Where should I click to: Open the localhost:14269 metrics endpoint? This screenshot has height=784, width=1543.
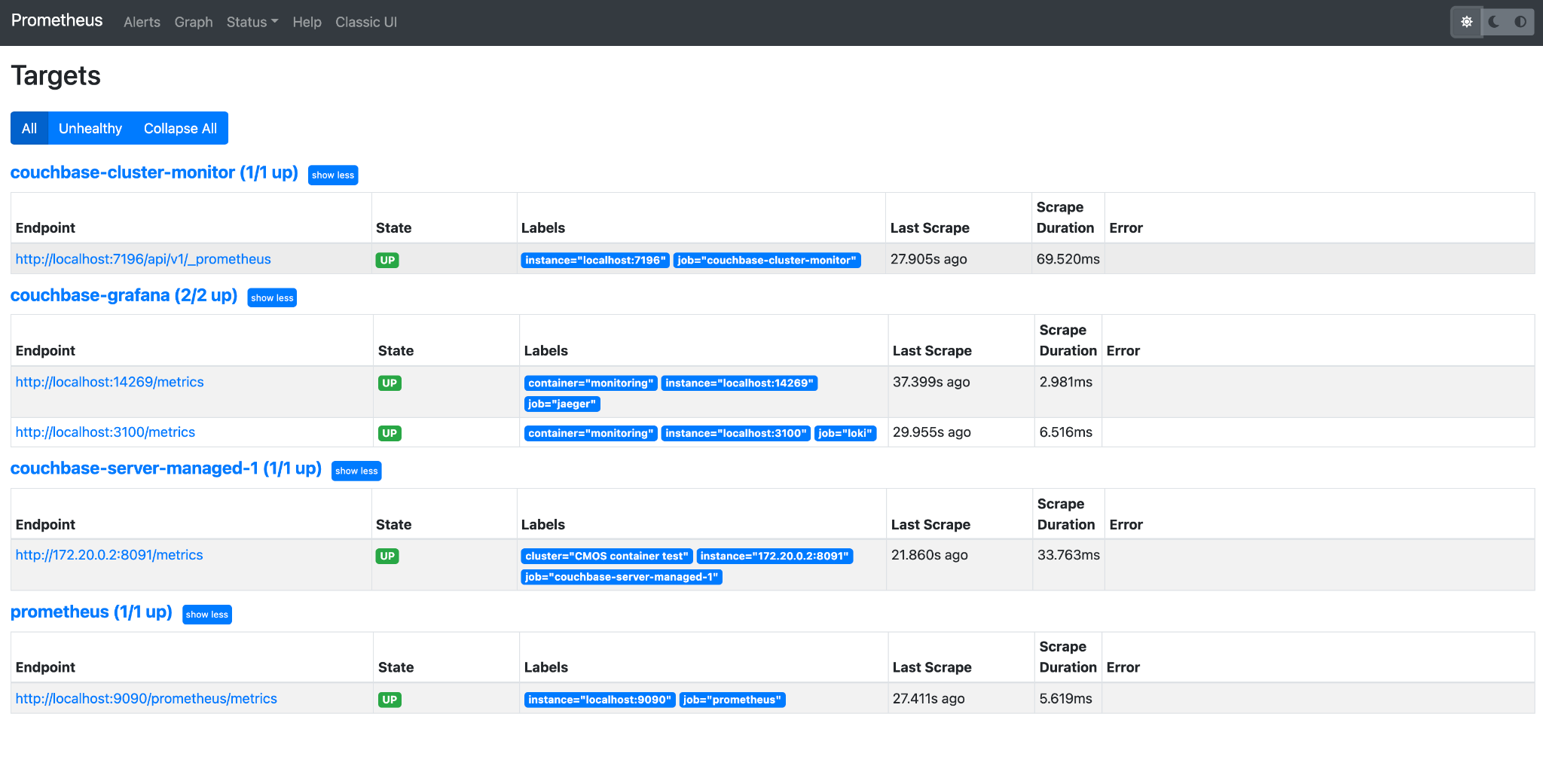[109, 382]
